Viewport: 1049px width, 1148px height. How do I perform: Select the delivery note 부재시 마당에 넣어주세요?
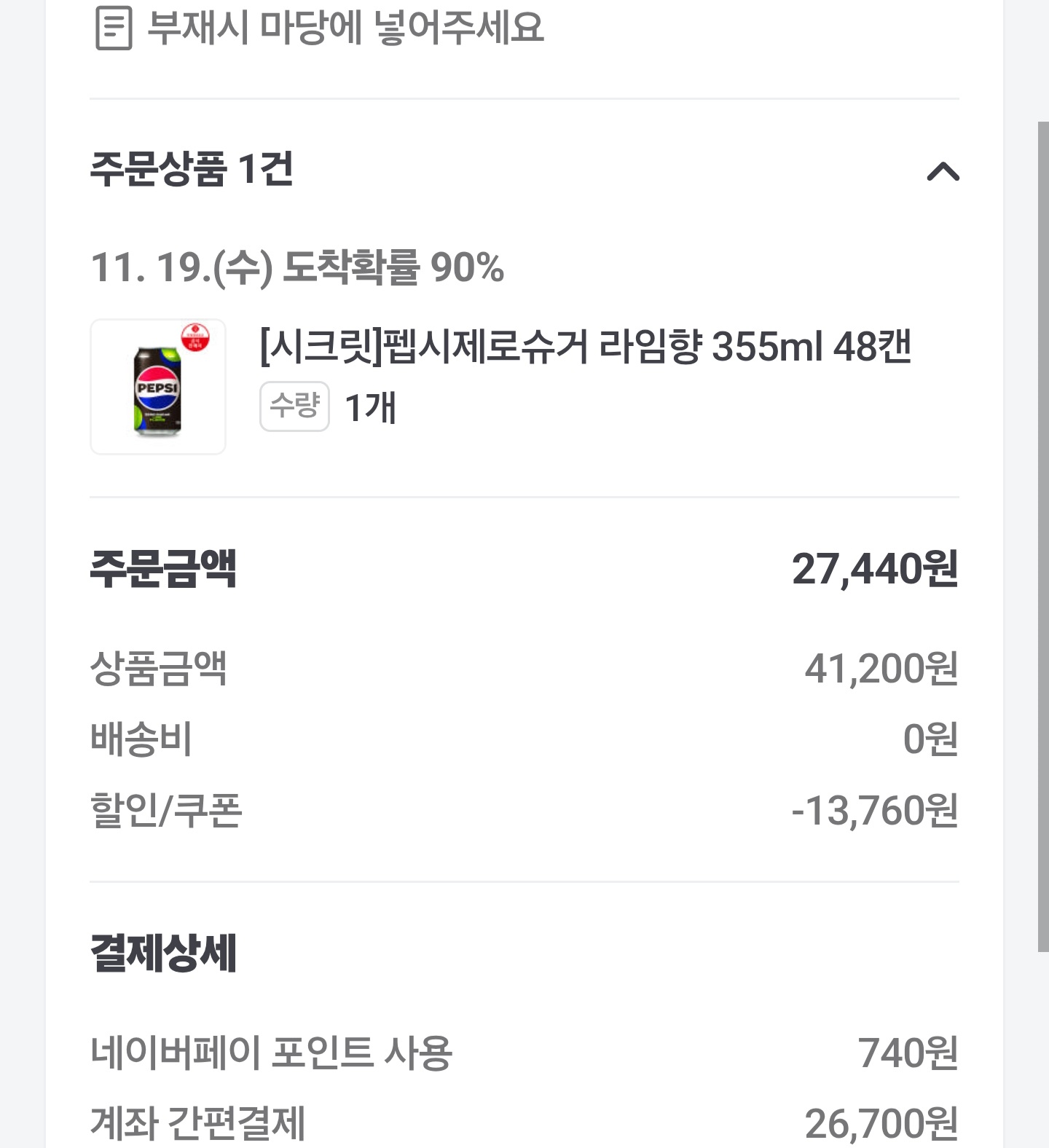[x=345, y=28]
